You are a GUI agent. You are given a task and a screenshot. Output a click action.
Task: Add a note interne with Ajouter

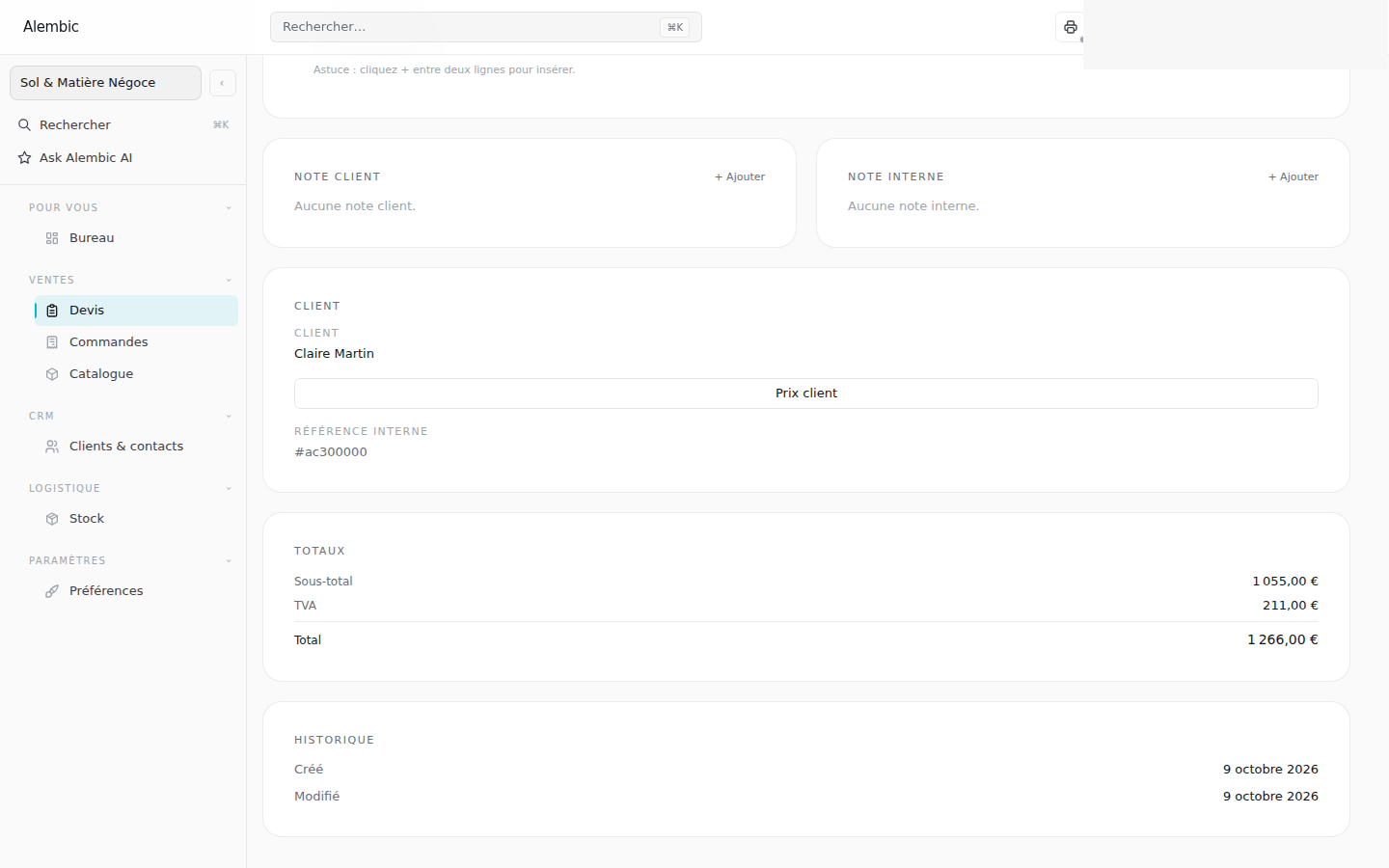click(1294, 177)
